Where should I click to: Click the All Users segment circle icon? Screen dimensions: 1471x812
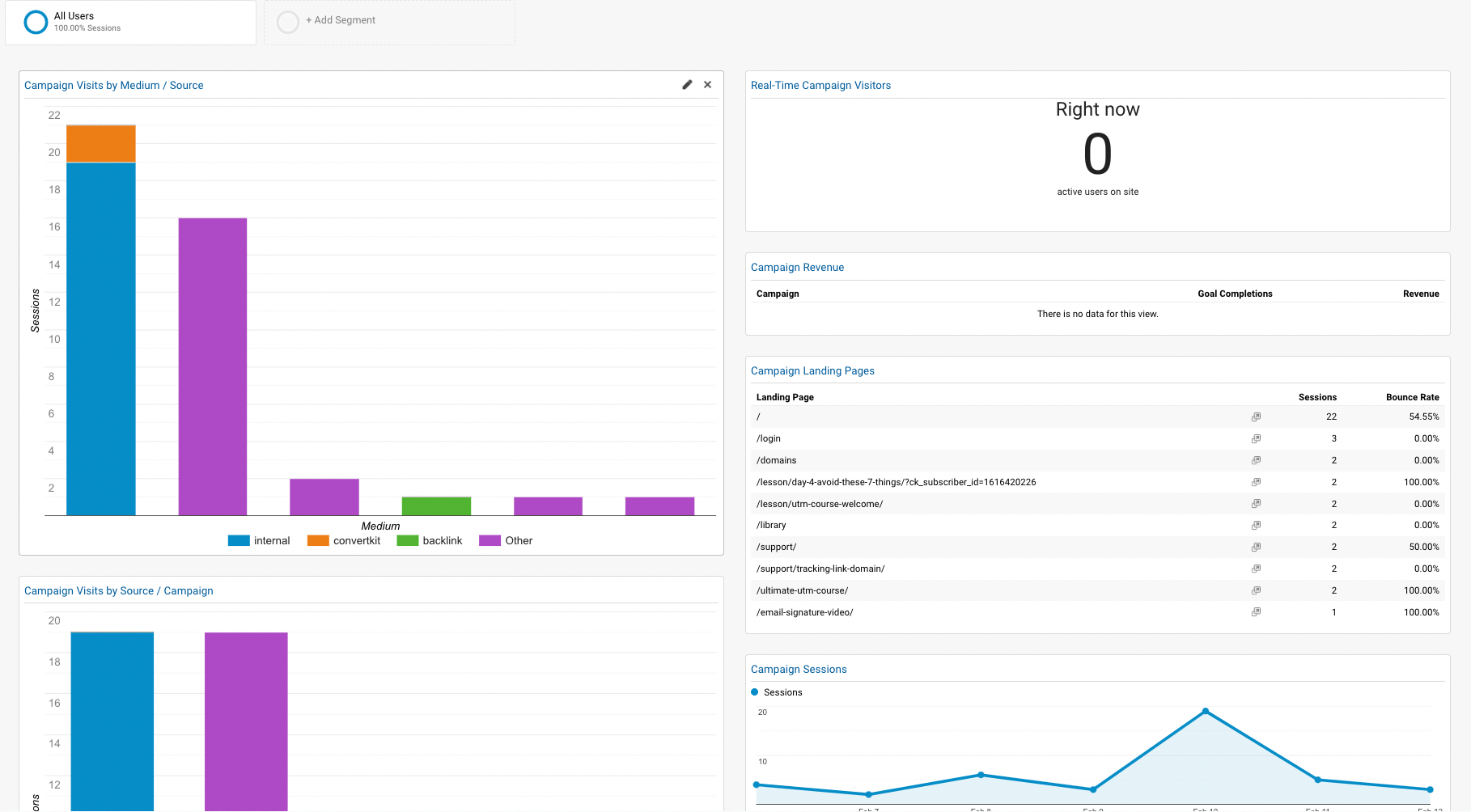pos(36,22)
